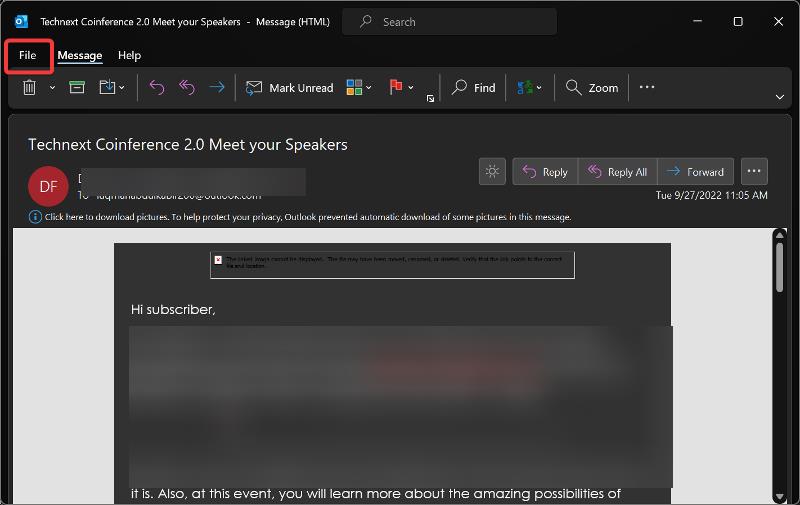
Task: Click Find in the ribbon
Action: 473,88
